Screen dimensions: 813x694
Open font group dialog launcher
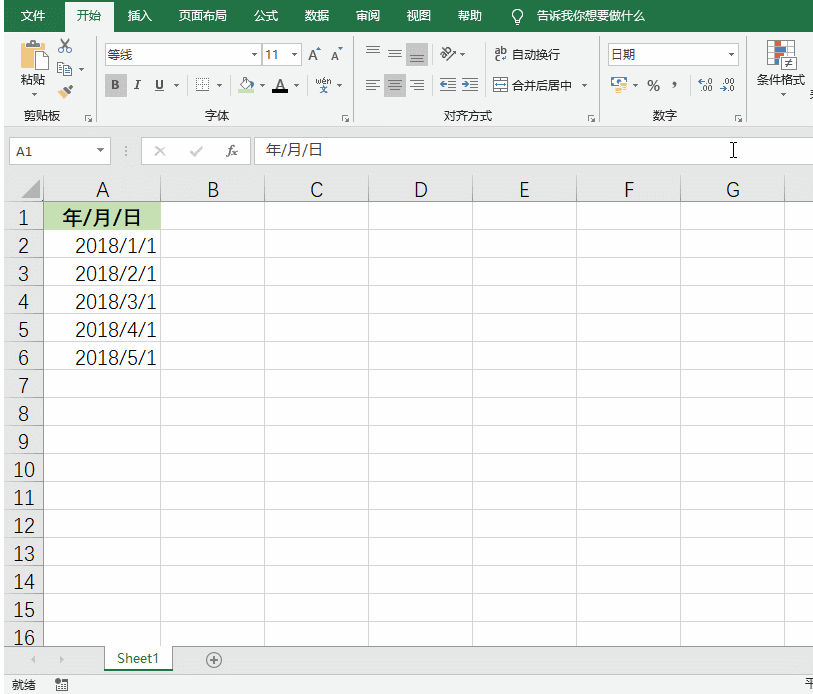345,119
